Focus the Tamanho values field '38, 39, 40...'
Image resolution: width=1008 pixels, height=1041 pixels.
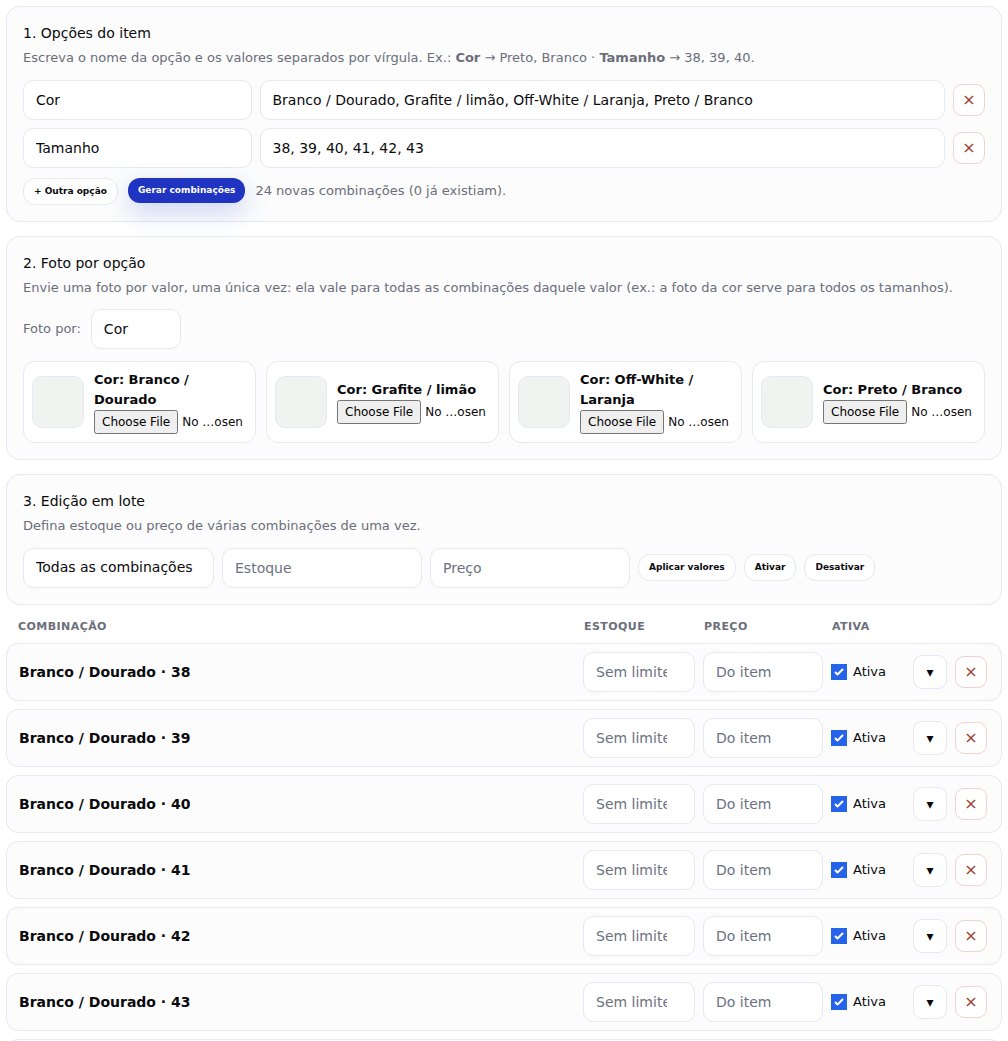point(602,148)
